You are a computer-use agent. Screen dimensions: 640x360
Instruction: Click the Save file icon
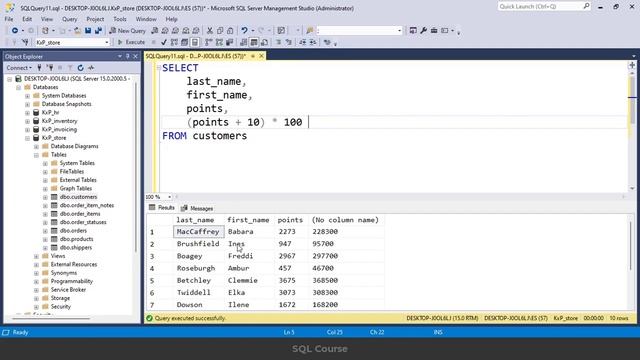click(88, 31)
